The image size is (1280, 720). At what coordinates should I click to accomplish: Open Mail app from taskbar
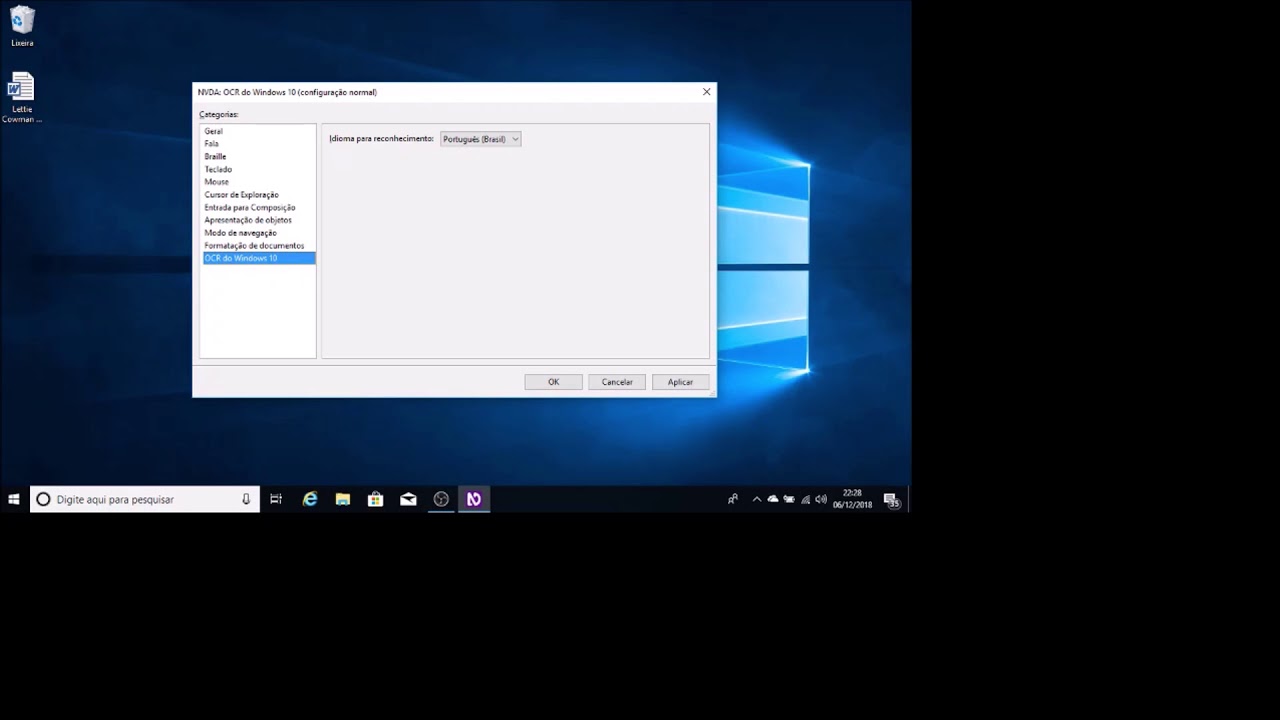pos(408,499)
